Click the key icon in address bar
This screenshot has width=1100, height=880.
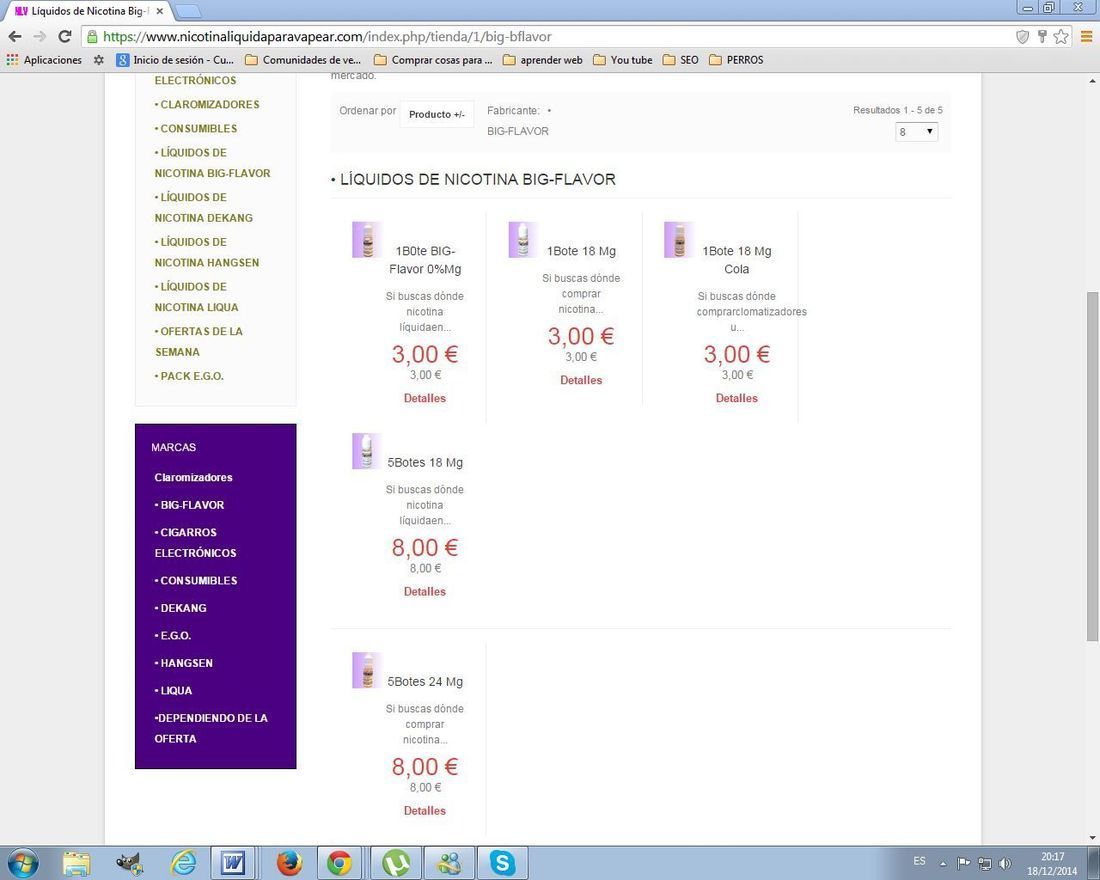click(1042, 36)
